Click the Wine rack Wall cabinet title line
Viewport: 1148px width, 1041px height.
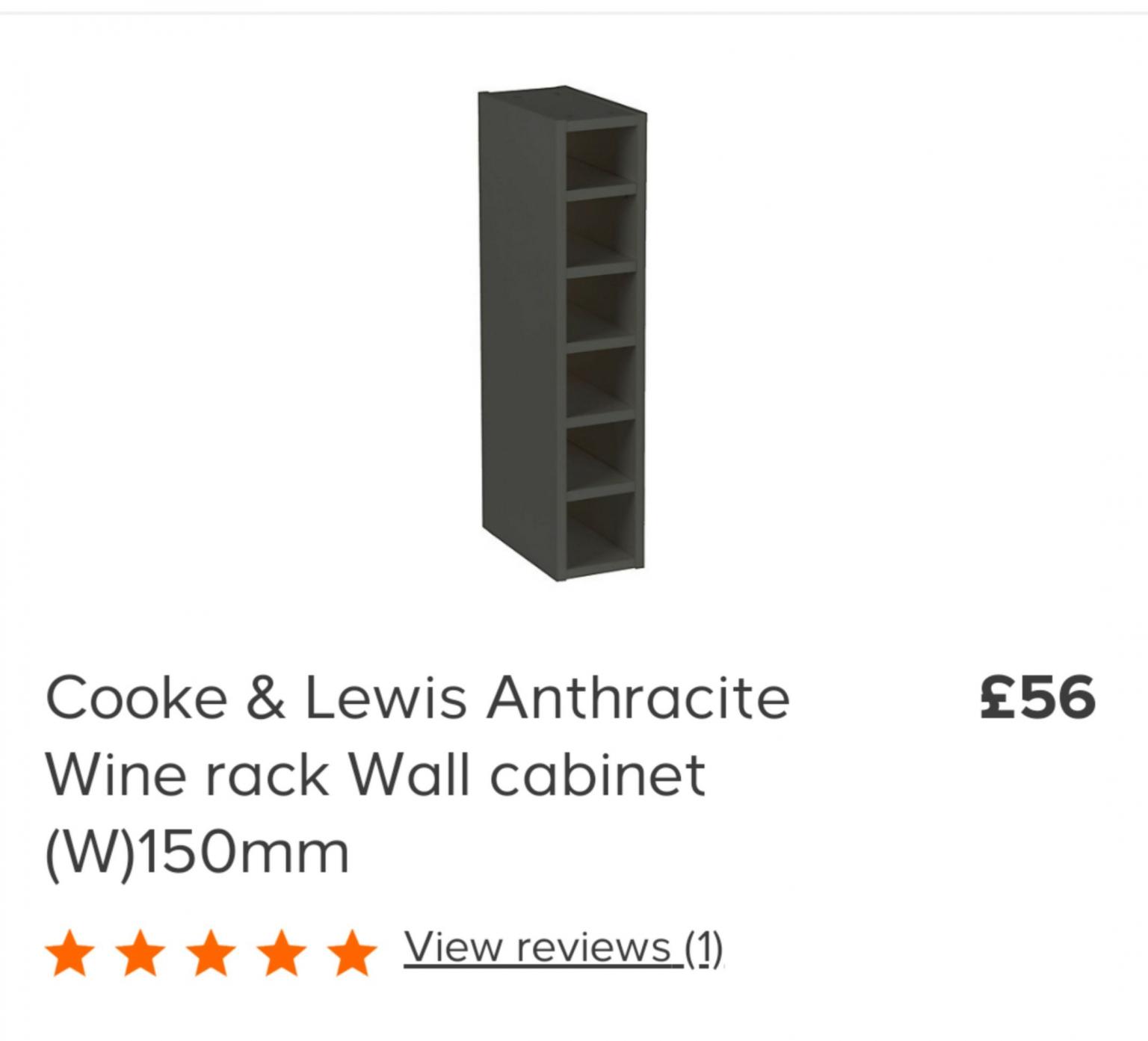click(x=375, y=775)
